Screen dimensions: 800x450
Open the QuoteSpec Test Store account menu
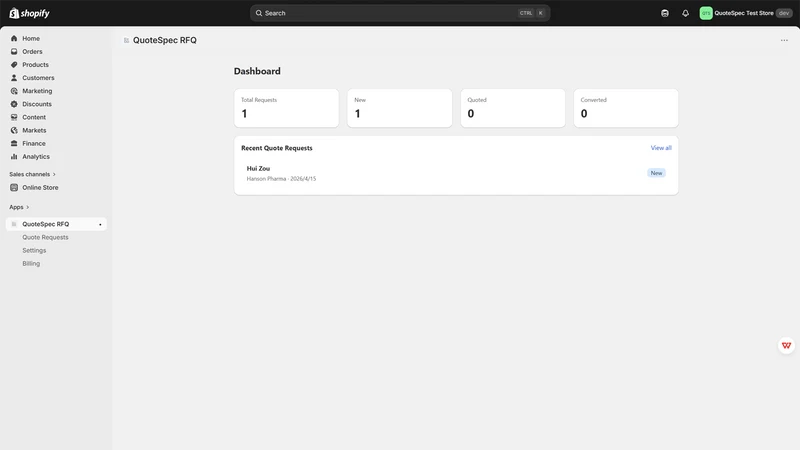745,13
